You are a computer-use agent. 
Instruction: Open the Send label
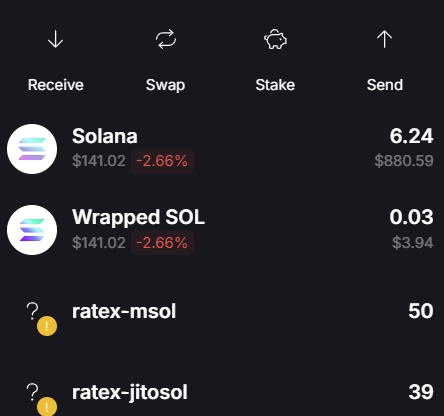pyautogui.click(x=385, y=85)
